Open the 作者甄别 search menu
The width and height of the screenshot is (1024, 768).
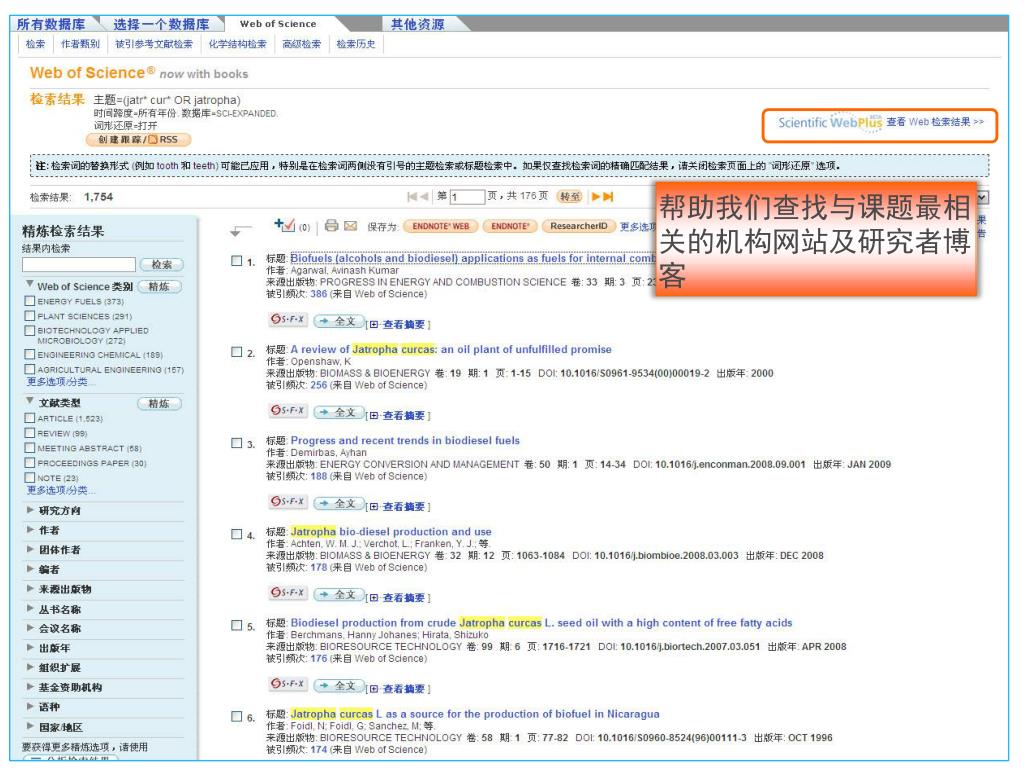[x=80, y=44]
